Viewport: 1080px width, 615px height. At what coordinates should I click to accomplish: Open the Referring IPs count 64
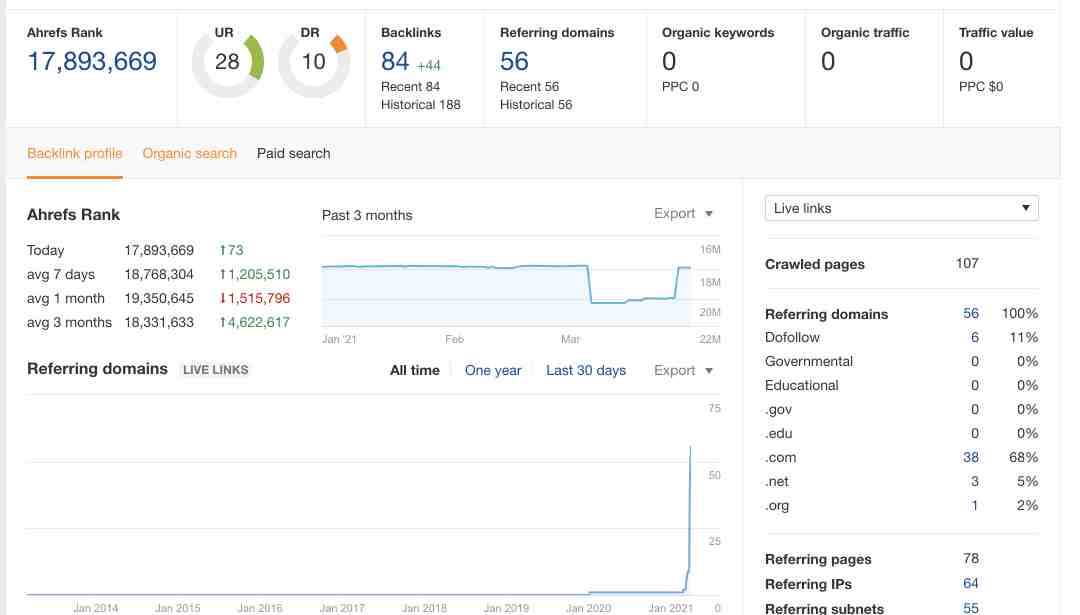pyautogui.click(x=970, y=583)
